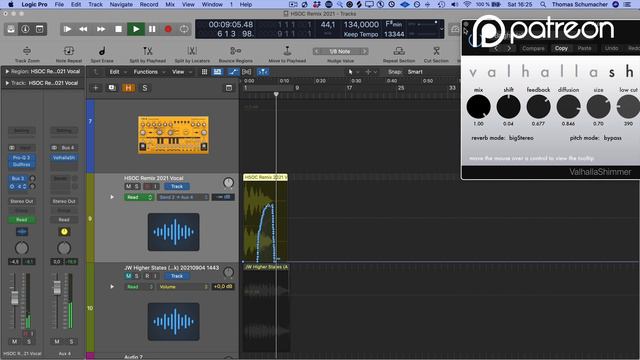
Task: Click the mix knob in ValhallaShimmer
Action: click(478, 107)
